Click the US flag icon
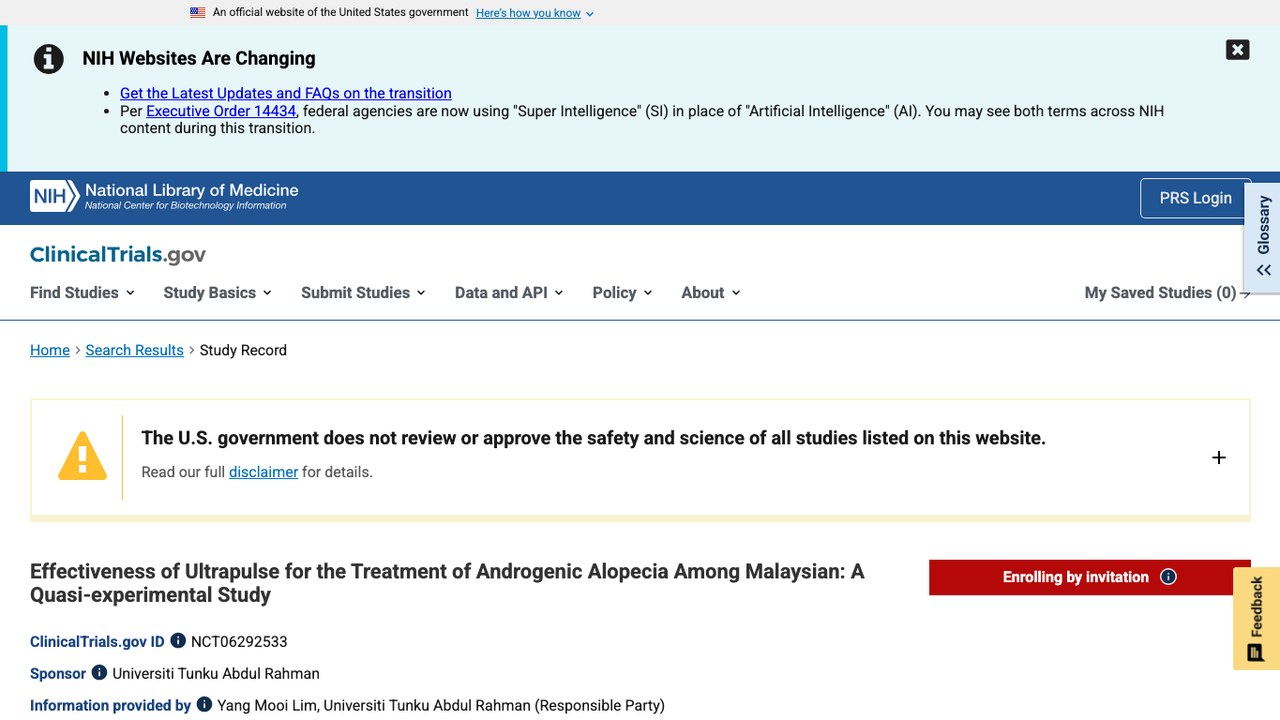This screenshot has height=720, width=1280. click(198, 13)
